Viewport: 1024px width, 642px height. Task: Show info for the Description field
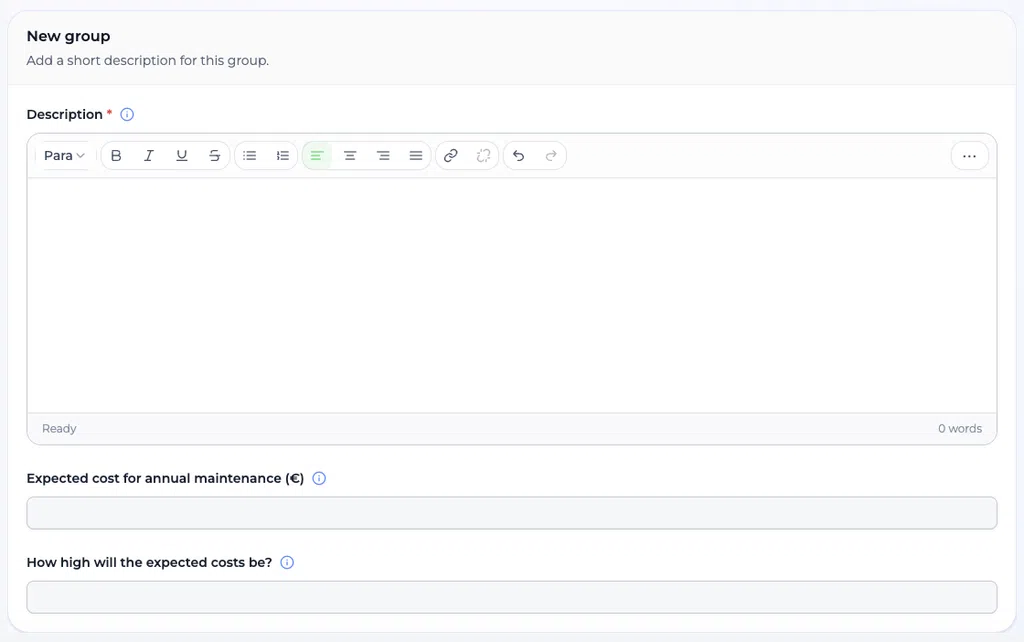tap(127, 114)
